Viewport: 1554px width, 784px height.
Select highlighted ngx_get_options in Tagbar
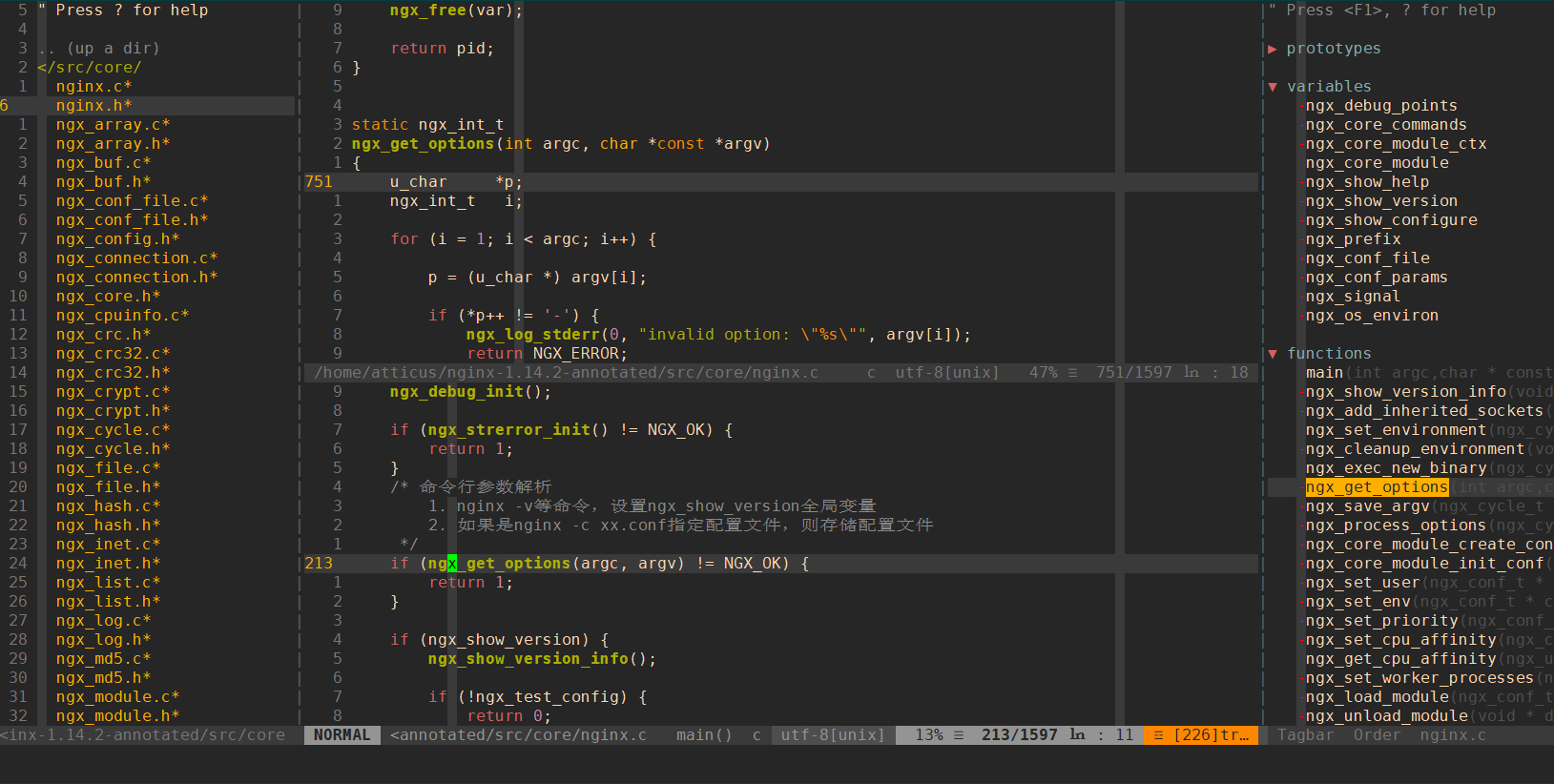[x=1377, y=487]
